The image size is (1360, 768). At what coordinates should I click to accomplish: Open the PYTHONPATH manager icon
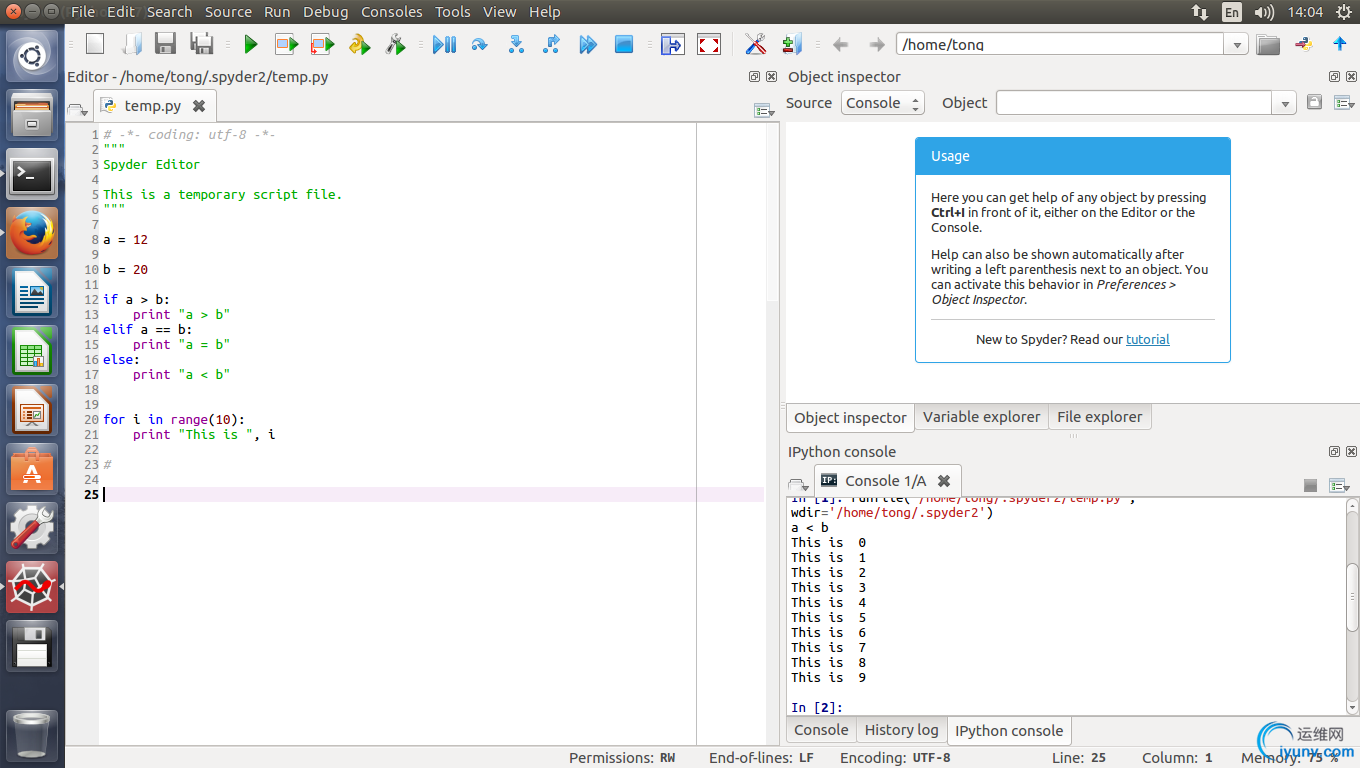(x=792, y=44)
